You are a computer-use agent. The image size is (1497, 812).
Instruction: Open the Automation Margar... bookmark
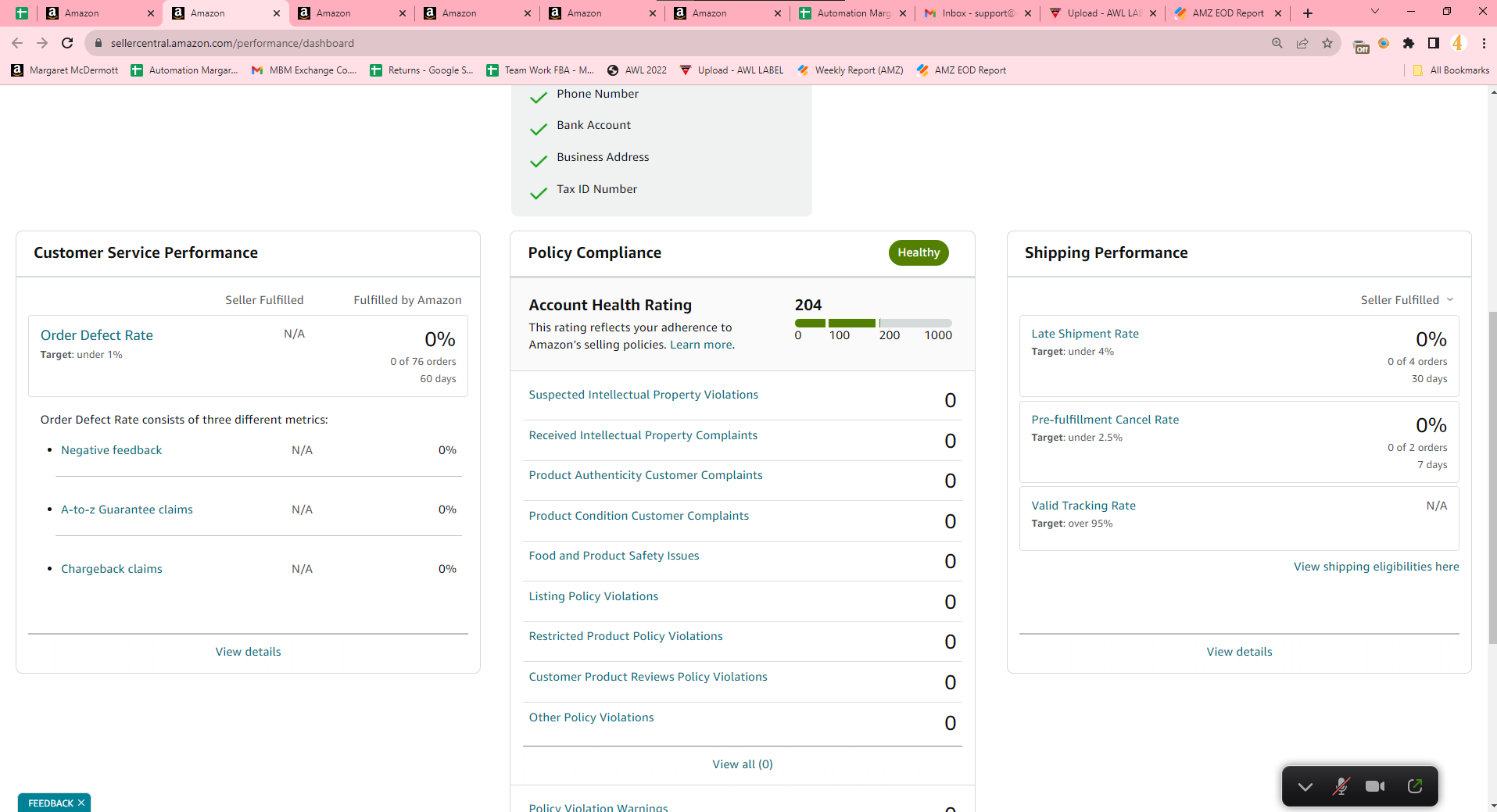[184, 70]
